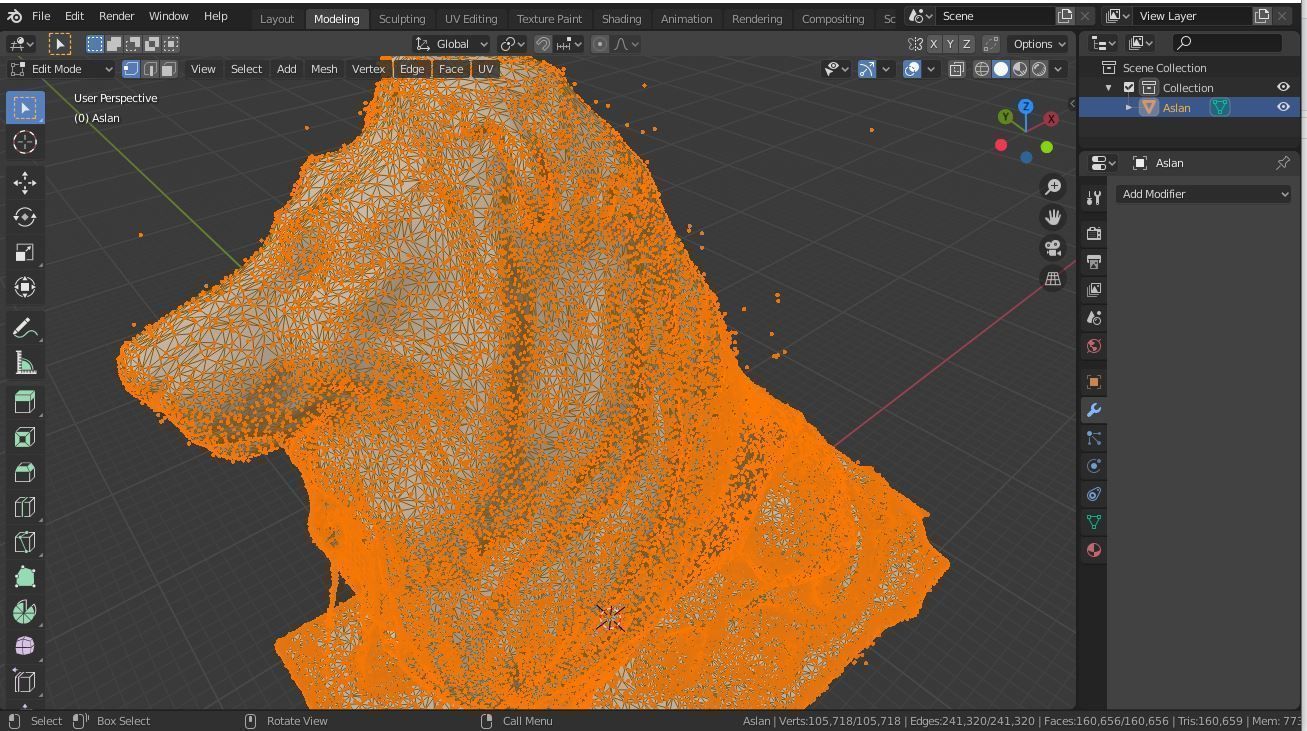
Task: Toggle X-ray view mode
Action: tap(957, 69)
